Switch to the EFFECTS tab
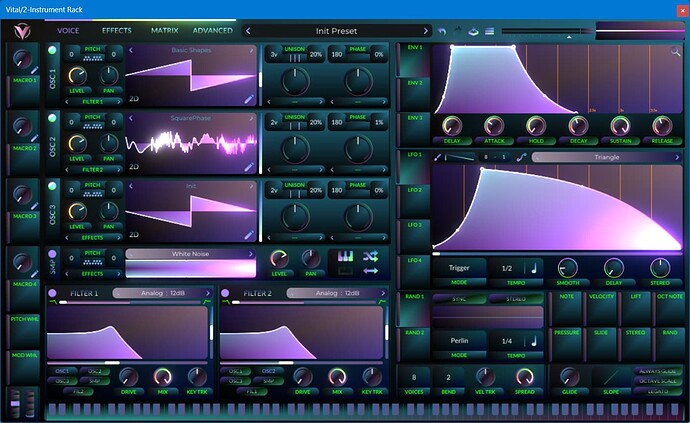This screenshot has height=423, width=690. pos(117,30)
